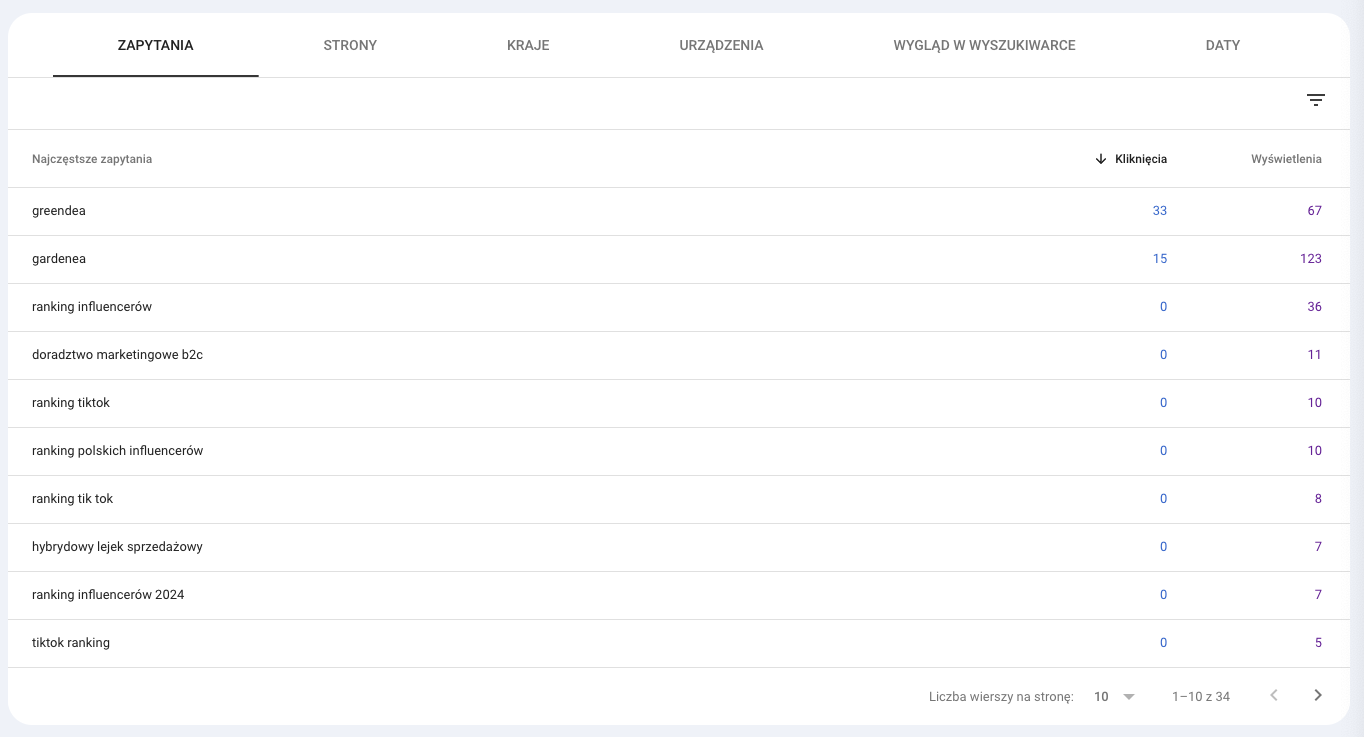Select hybrydowy lejek sprzedażowy query

(x=117, y=547)
